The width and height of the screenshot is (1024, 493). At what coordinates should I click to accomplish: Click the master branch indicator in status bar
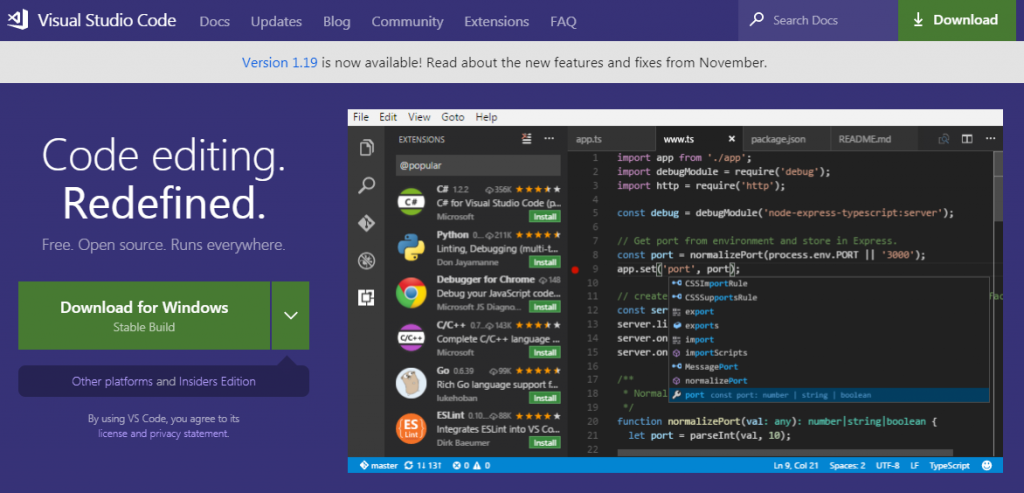coord(379,466)
